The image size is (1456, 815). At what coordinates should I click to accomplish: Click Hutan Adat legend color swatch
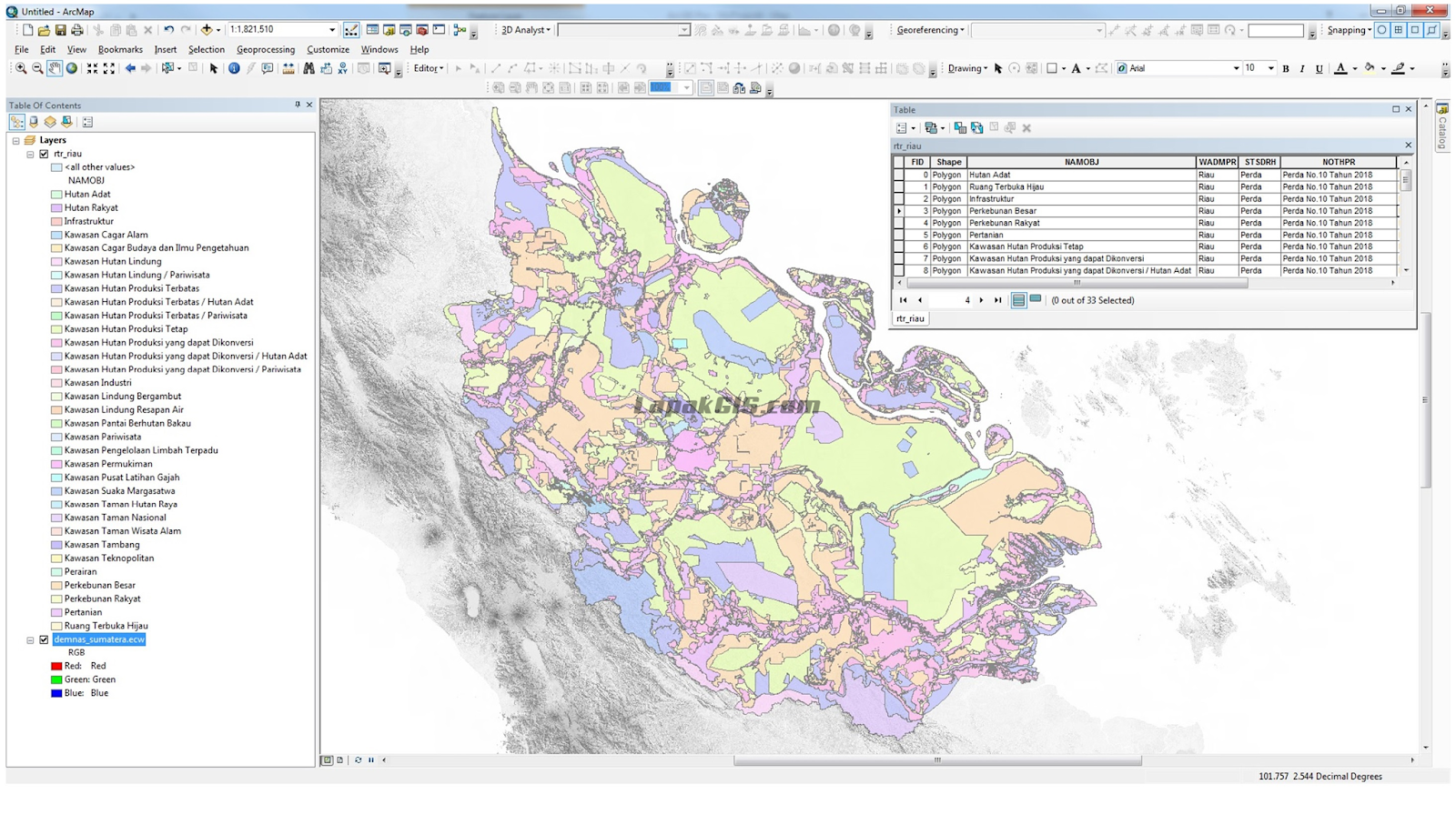coord(56,194)
